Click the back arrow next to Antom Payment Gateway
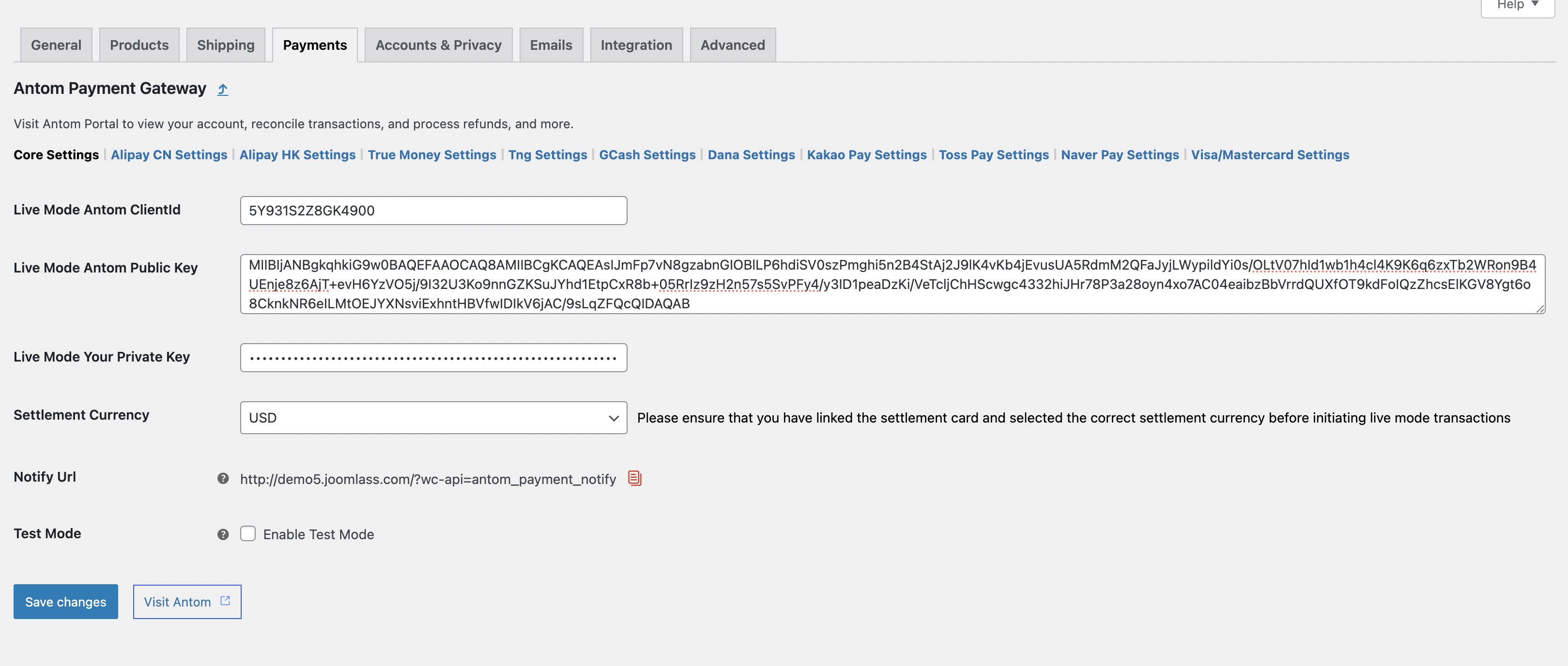The width and height of the screenshot is (1568, 666). 223,90
